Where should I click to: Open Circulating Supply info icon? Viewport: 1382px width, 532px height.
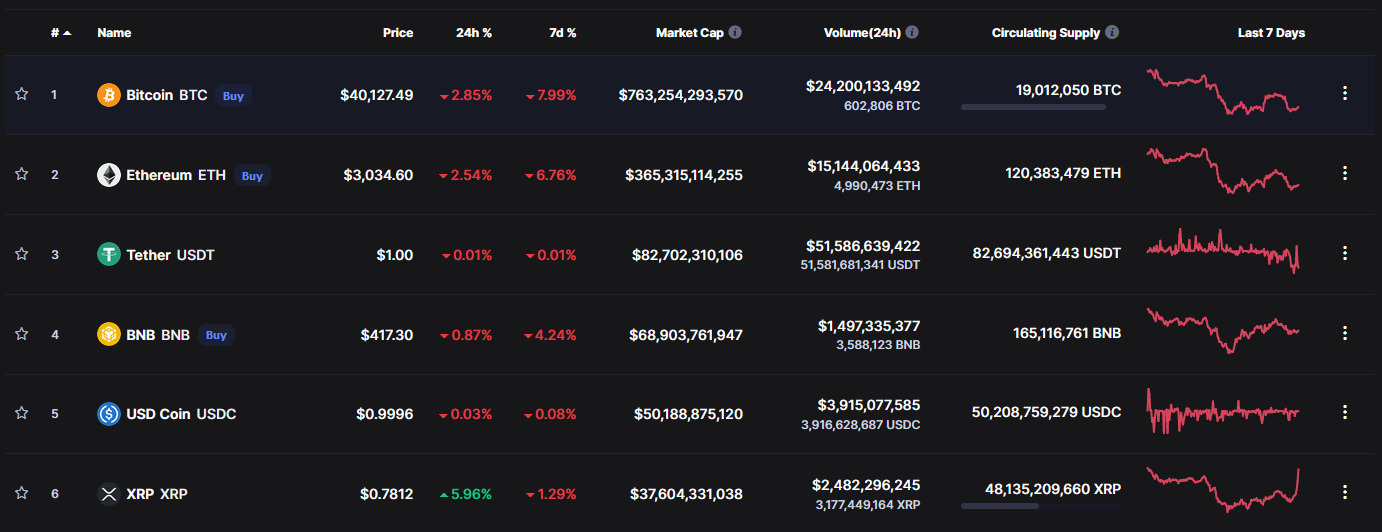tap(1112, 33)
